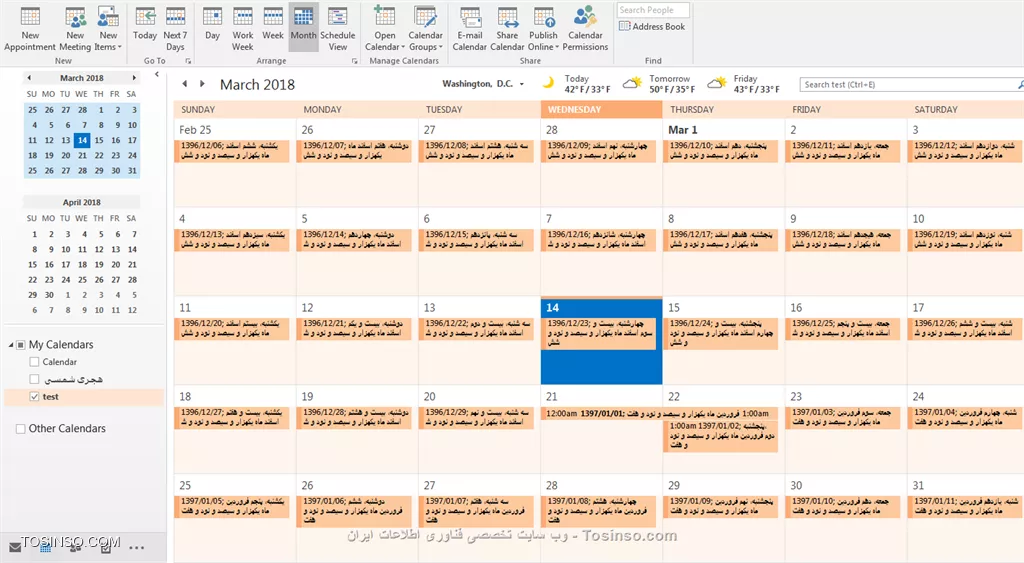Click Share Calendar

[x=507, y=29]
